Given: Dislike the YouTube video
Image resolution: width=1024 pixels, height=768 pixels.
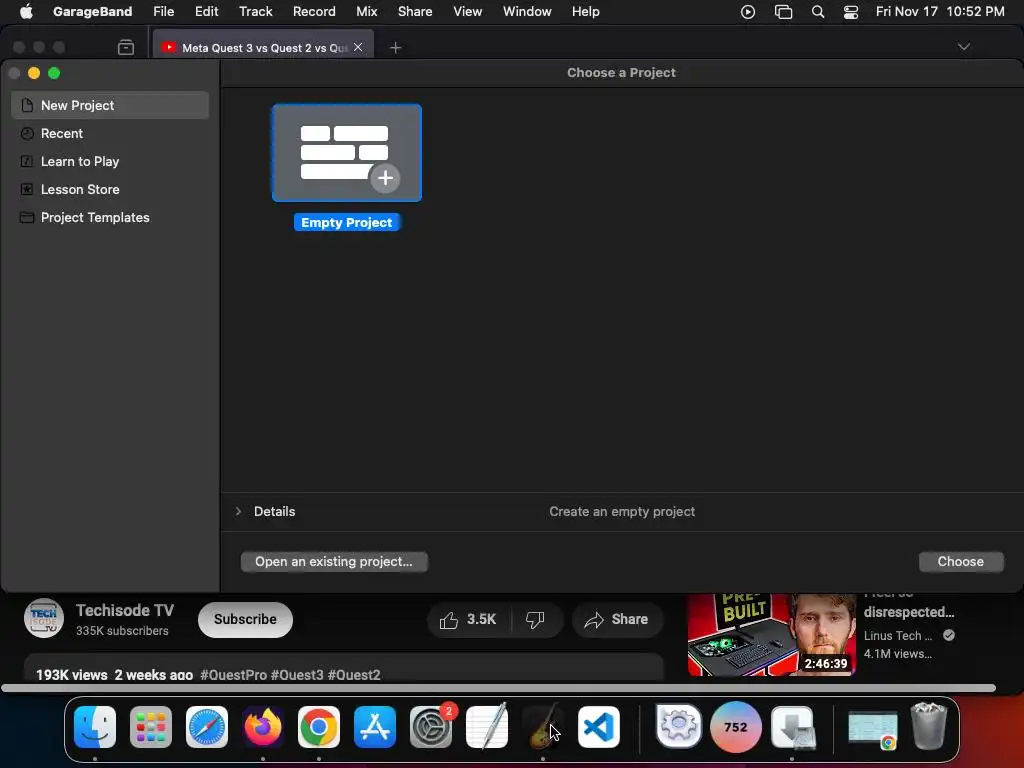Looking at the screenshot, I should [535, 620].
